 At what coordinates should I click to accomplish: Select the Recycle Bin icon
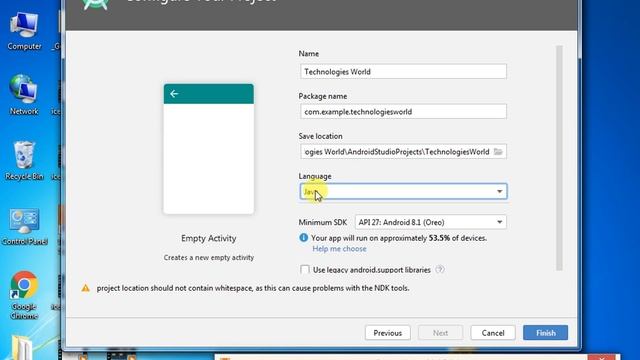point(24,160)
